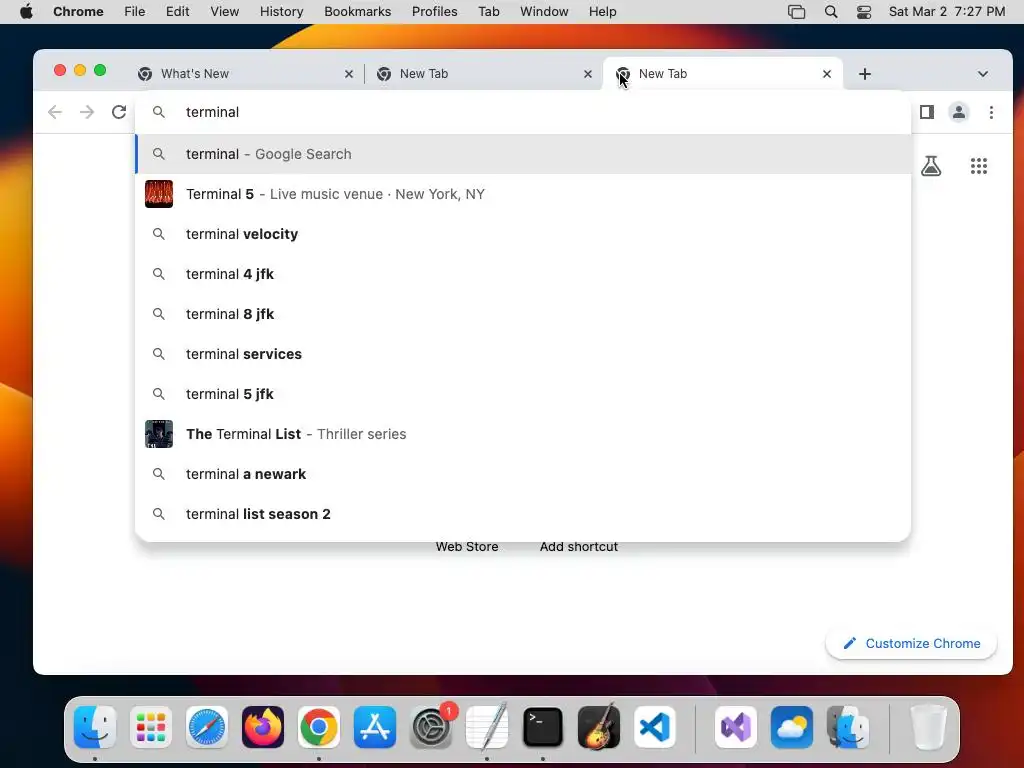The height and width of the screenshot is (768, 1024).
Task: Open the Google apps grid
Action: [979, 166]
